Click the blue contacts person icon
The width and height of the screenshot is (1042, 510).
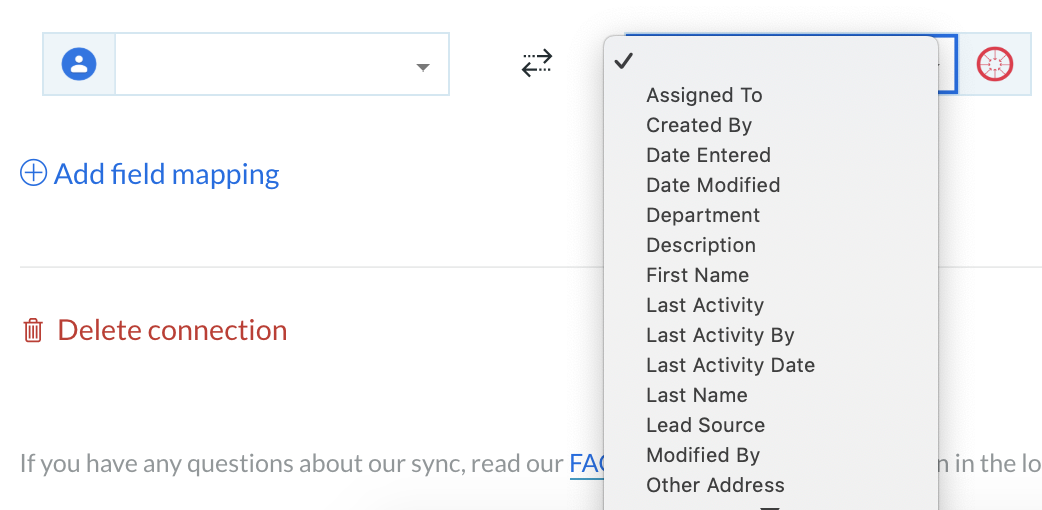click(x=79, y=64)
